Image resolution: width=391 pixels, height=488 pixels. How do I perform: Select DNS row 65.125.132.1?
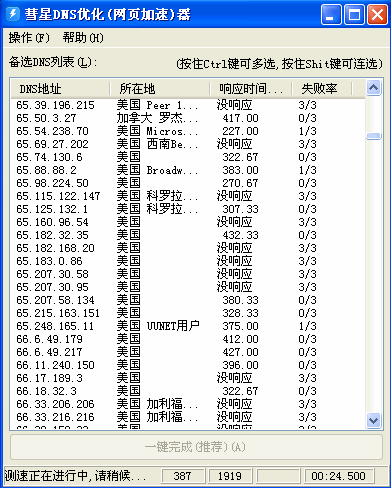(x=188, y=209)
